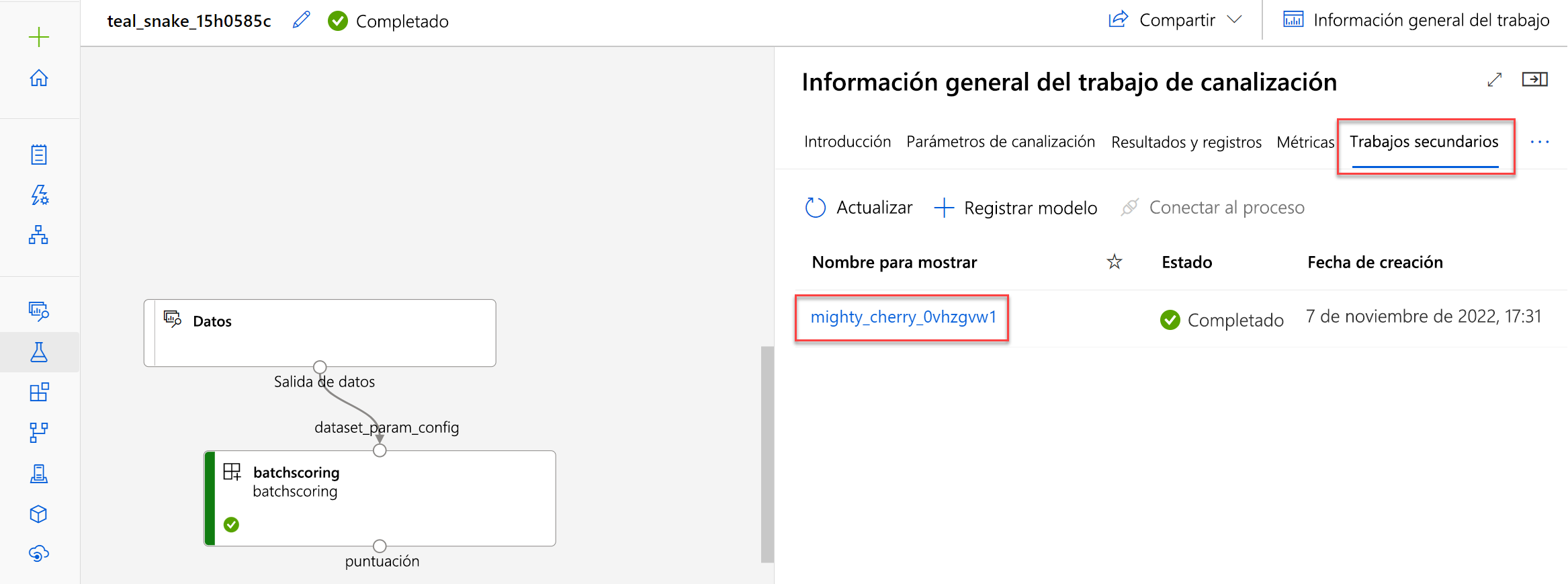This screenshot has width=1568, height=584.
Task: Click Actualizar to refresh list
Action: (x=859, y=208)
